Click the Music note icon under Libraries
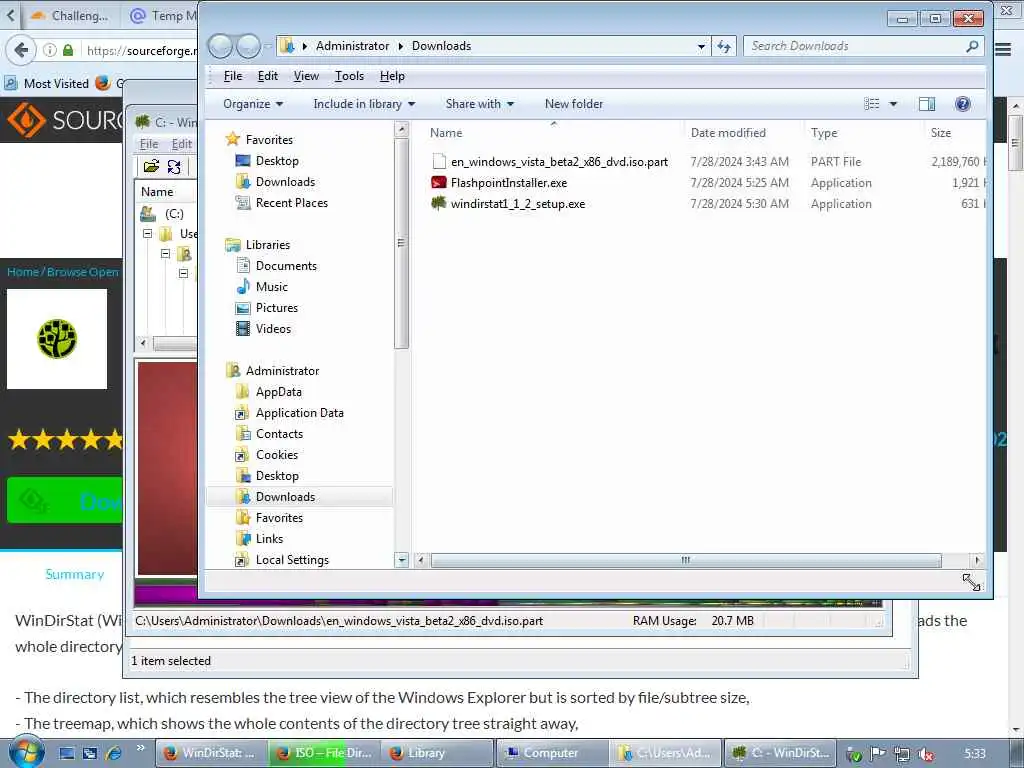This screenshot has width=1024, height=768. point(243,287)
